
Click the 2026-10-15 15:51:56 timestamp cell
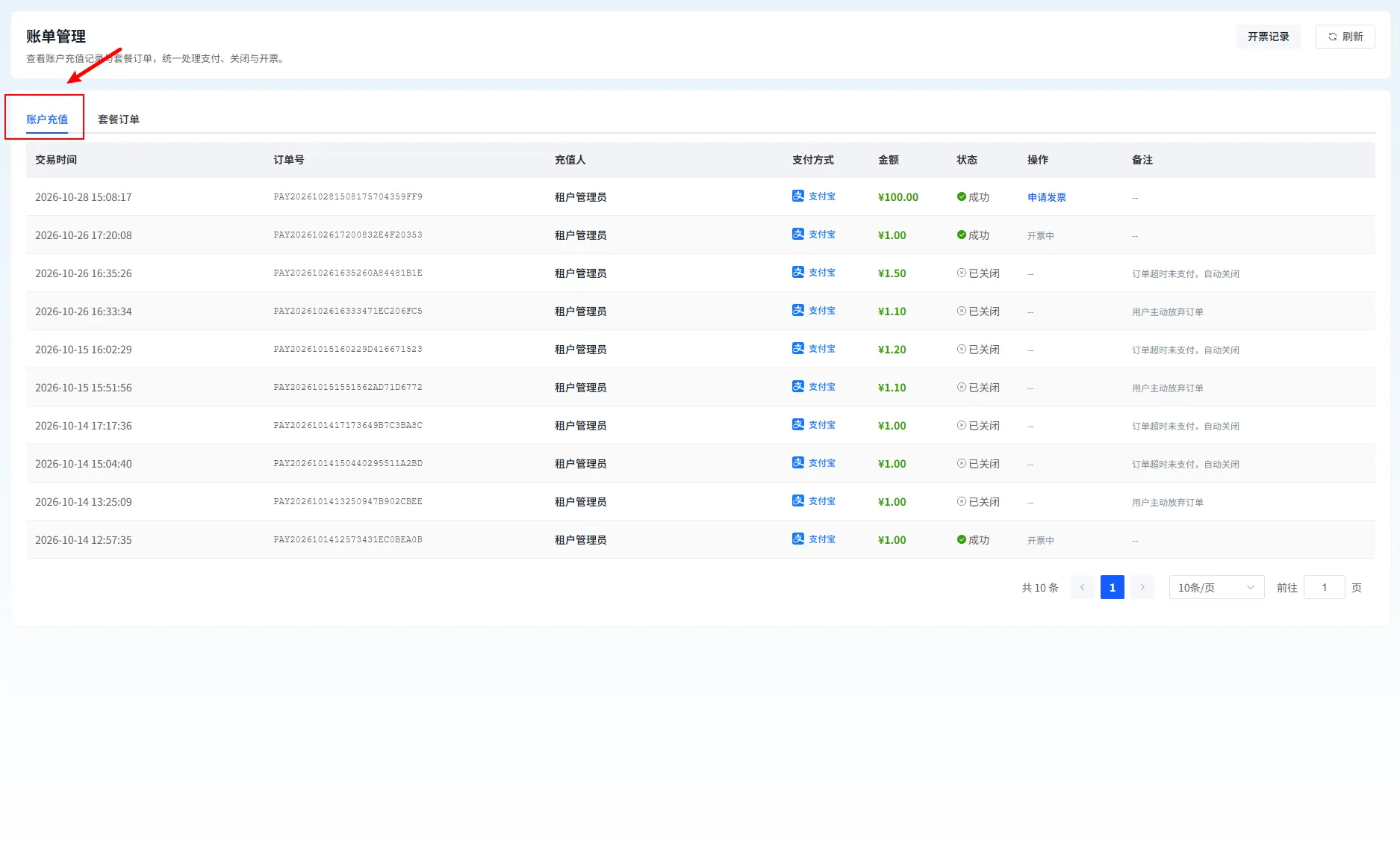pos(84,388)
